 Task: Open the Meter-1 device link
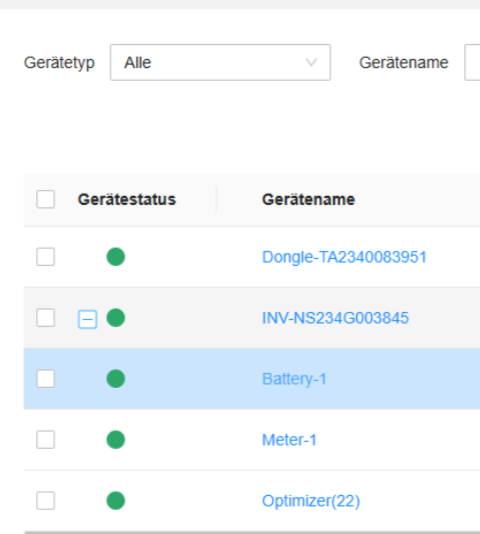click(289, 440)
